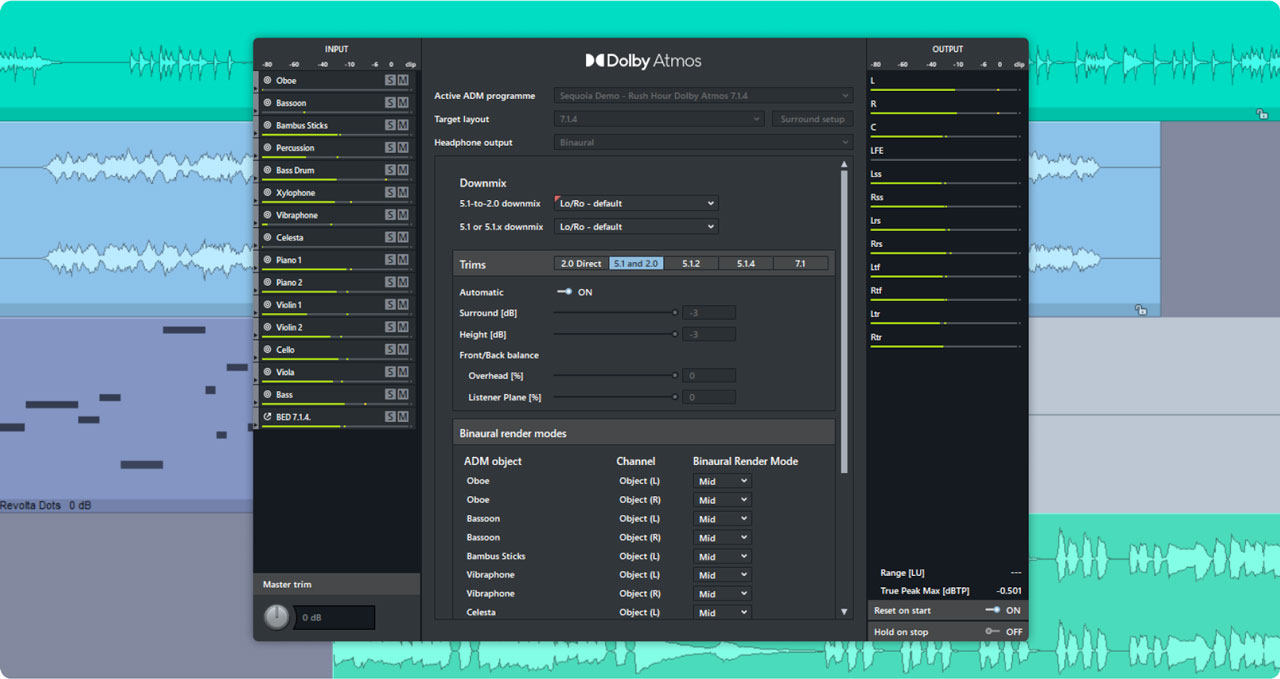Click the object icon beside Xylophone
Image resolution: width=1280 pixels, height=679 pixels.
pos(267,192)
